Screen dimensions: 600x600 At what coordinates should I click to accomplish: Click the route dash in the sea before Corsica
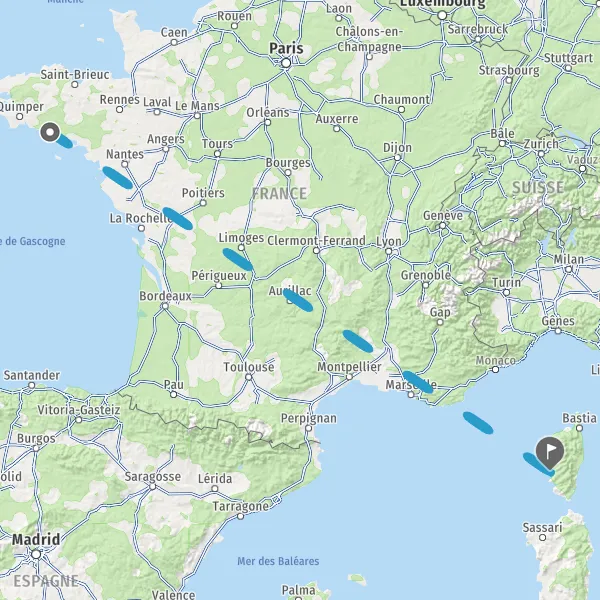point(478,423)
